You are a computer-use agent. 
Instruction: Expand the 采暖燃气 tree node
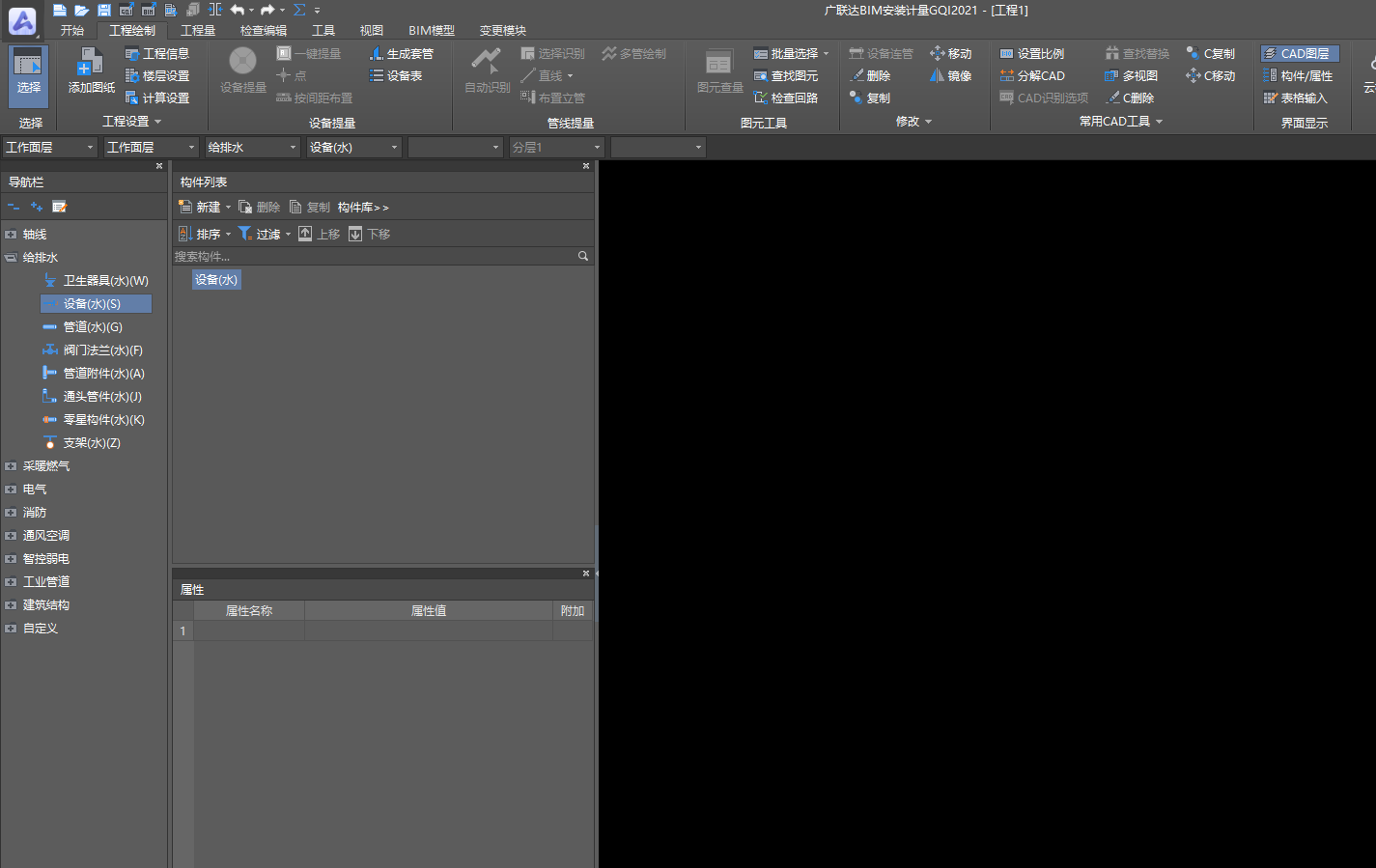tap(11, 466)
